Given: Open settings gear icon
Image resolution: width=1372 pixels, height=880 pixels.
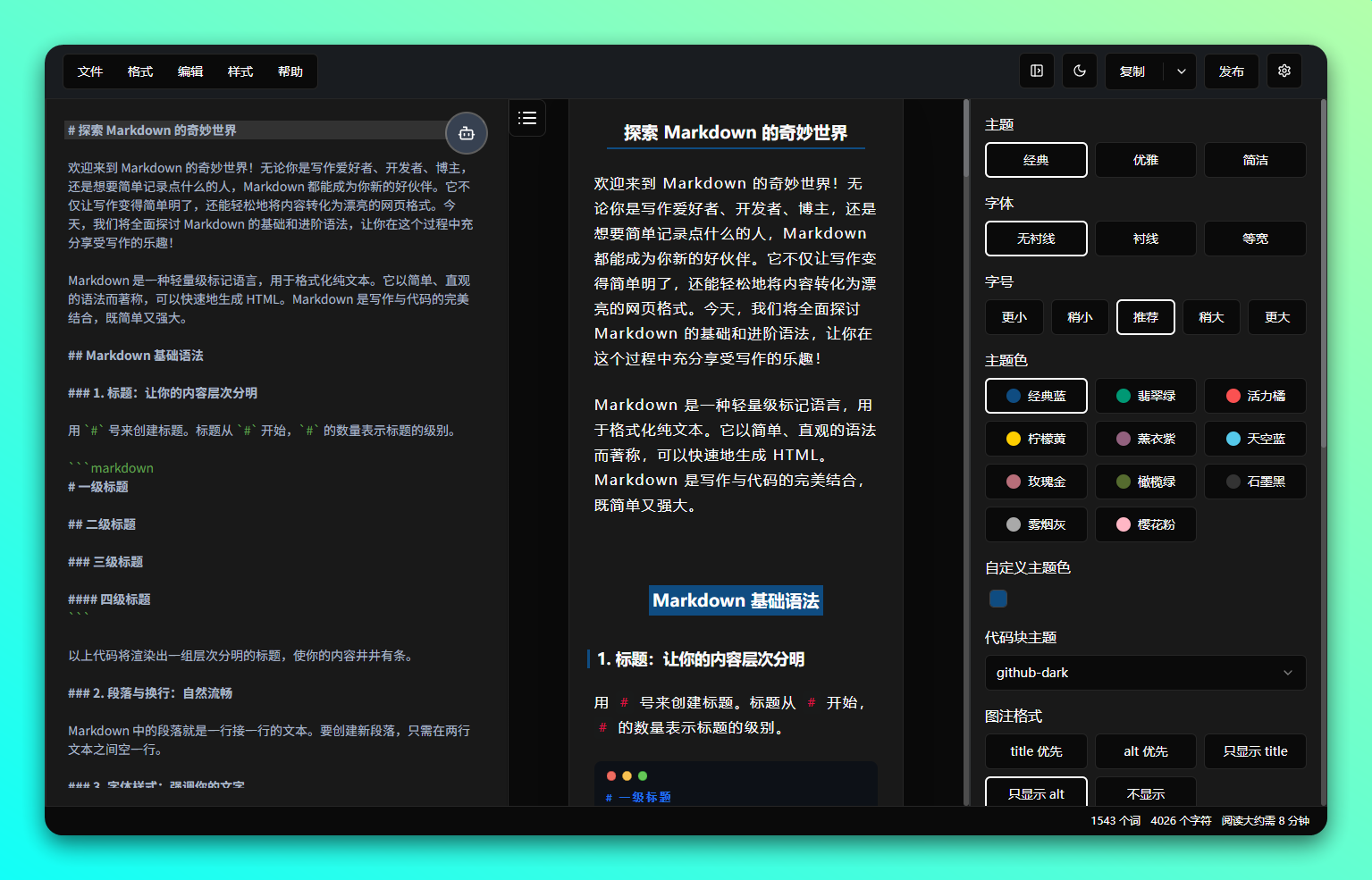Looking at the screenshot, I should (1284, 71).
